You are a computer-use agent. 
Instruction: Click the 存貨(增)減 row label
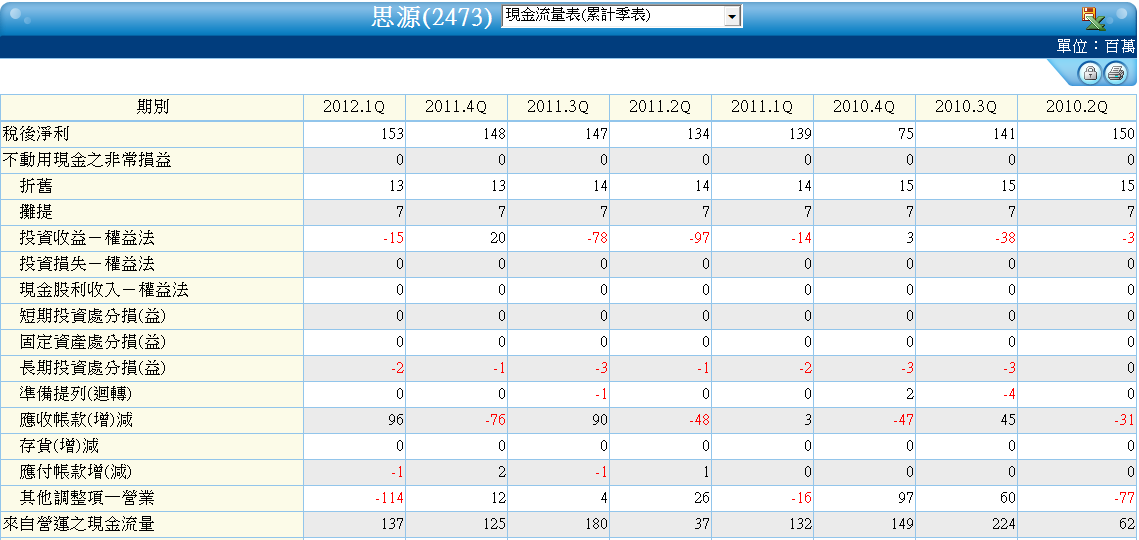pos(60,447)
